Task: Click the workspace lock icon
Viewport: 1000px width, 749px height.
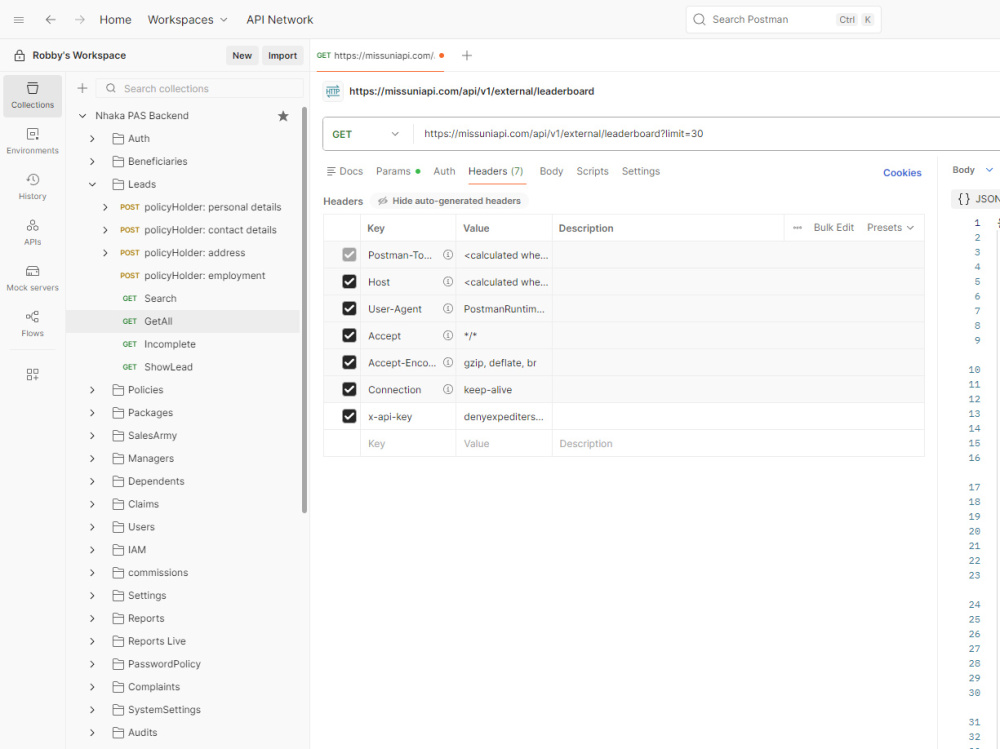Action: pyautogui.click(x=20, y=56)
